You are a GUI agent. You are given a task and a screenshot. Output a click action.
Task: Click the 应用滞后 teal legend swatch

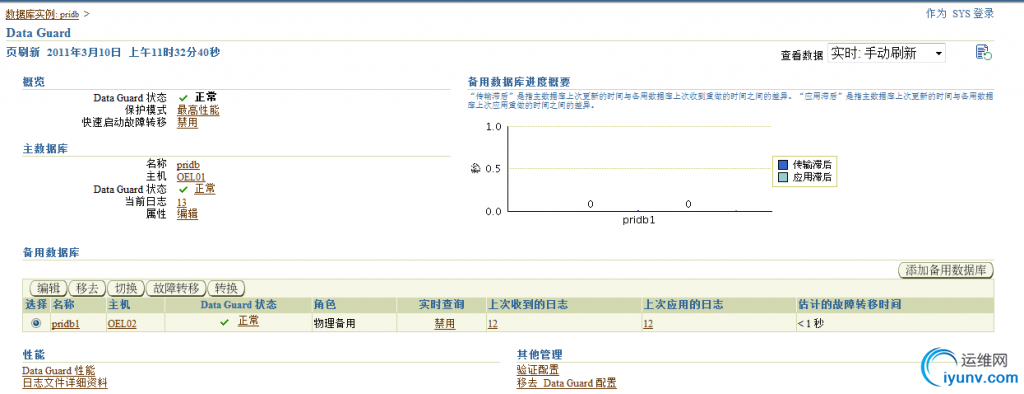click(x=783, y=177)
